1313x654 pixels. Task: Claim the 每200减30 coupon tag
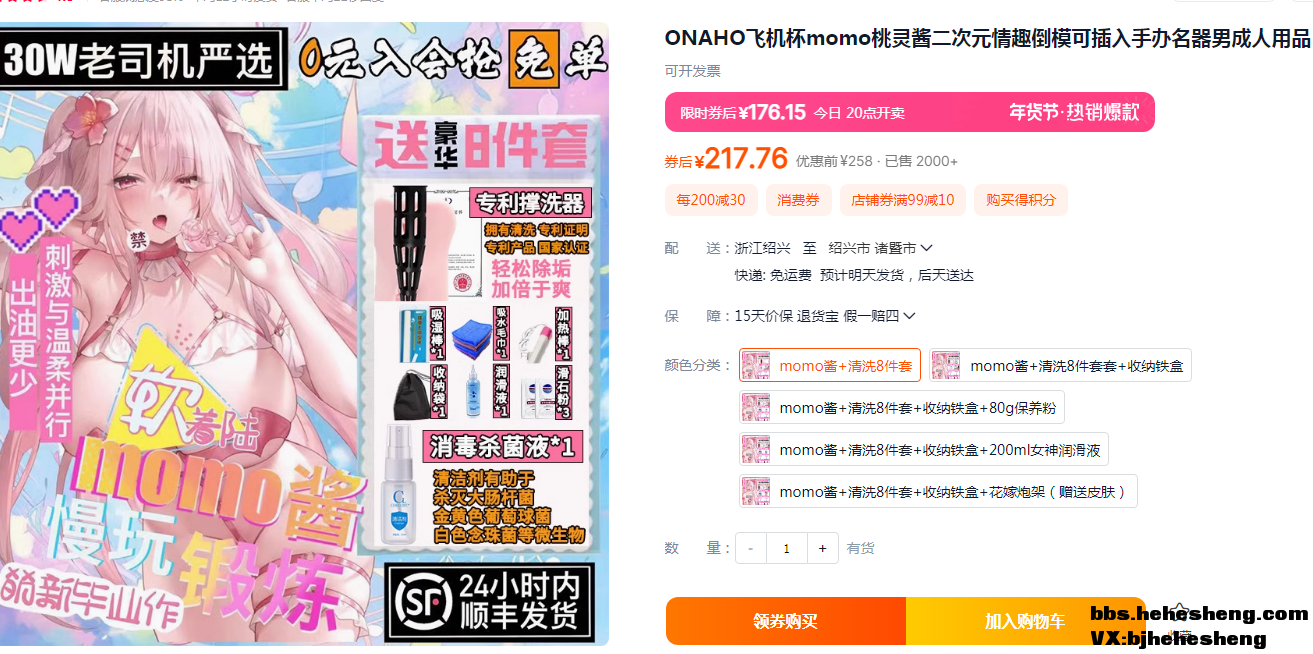[x=711, y=200]
